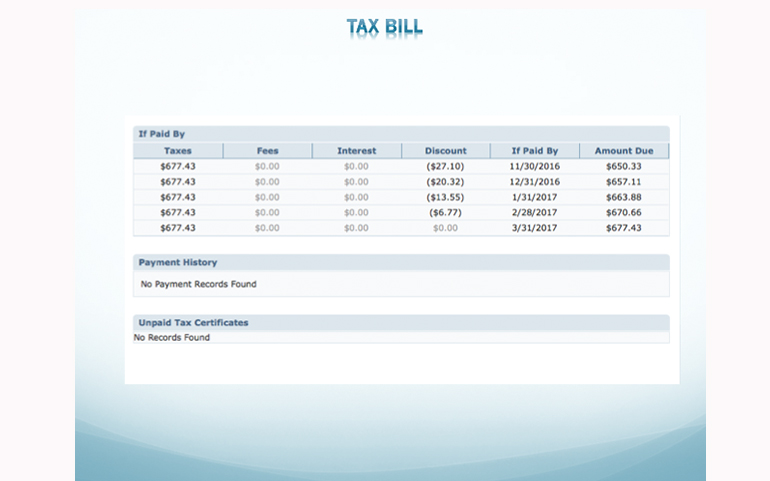Click the $670.66 amount due cell
This screenshot has height=481, width=770.
click(624, 212)
